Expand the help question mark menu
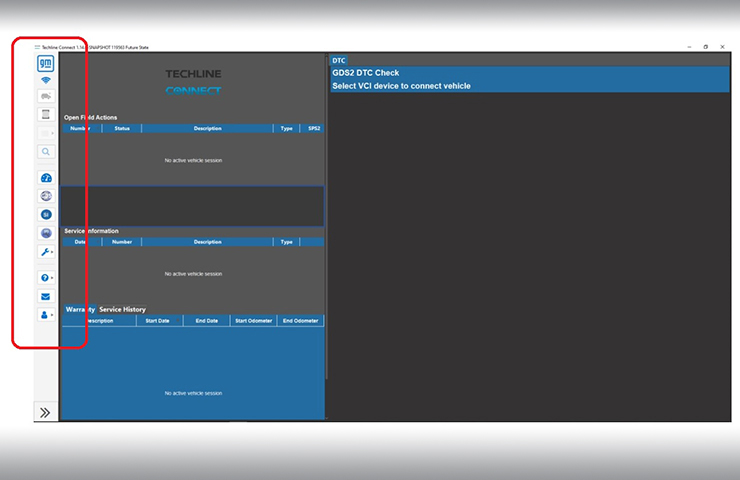 pos(46,277)
